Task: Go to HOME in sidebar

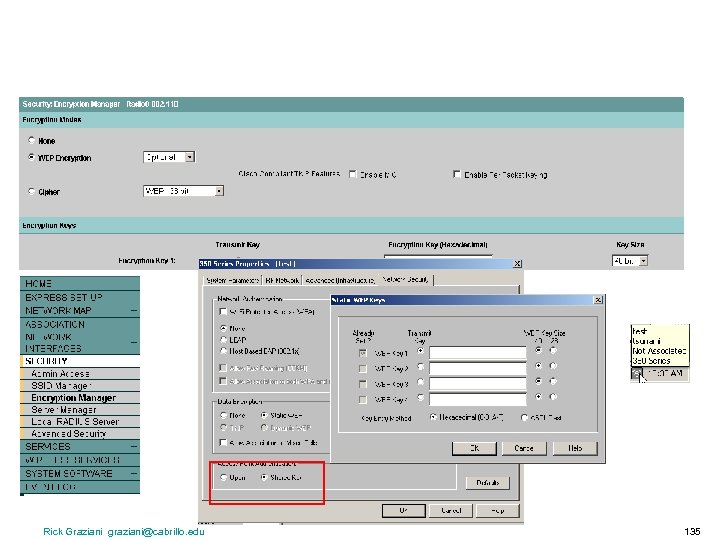Action: [80, 283]
